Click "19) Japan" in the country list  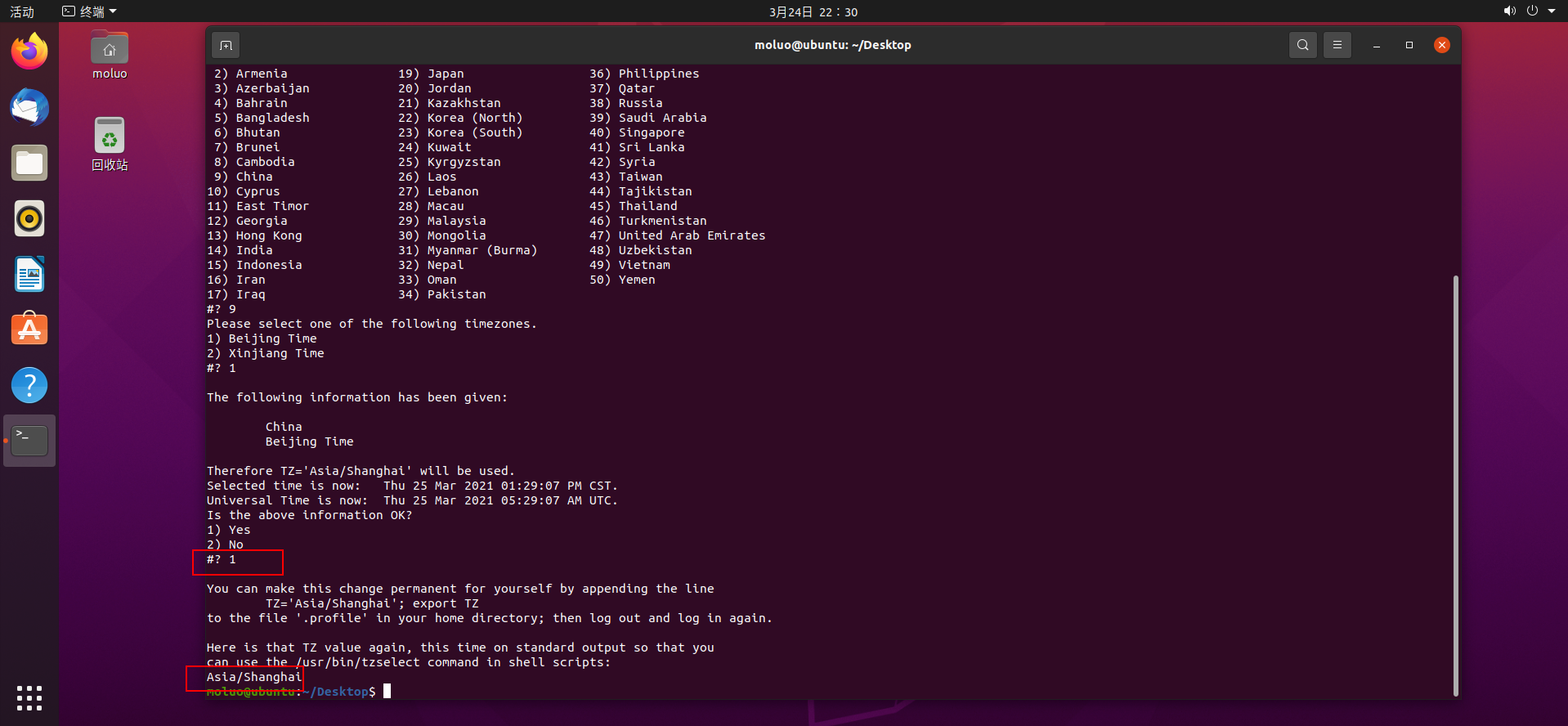tap(431, 74)
